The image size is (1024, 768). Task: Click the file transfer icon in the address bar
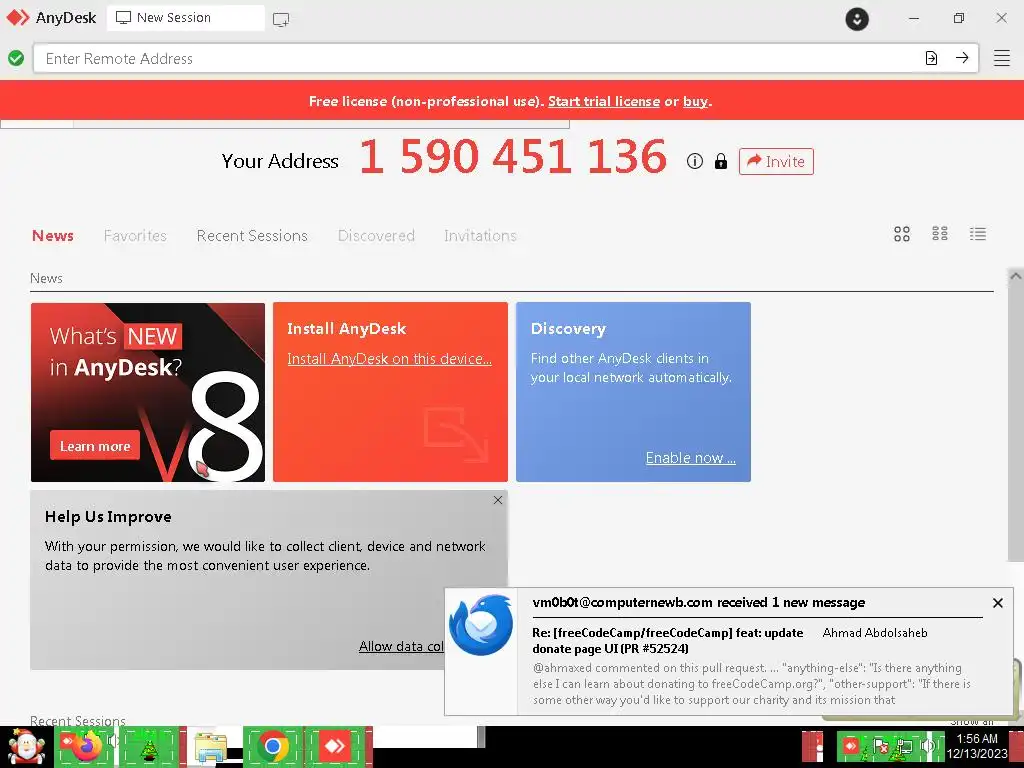[x=931, y=58]
